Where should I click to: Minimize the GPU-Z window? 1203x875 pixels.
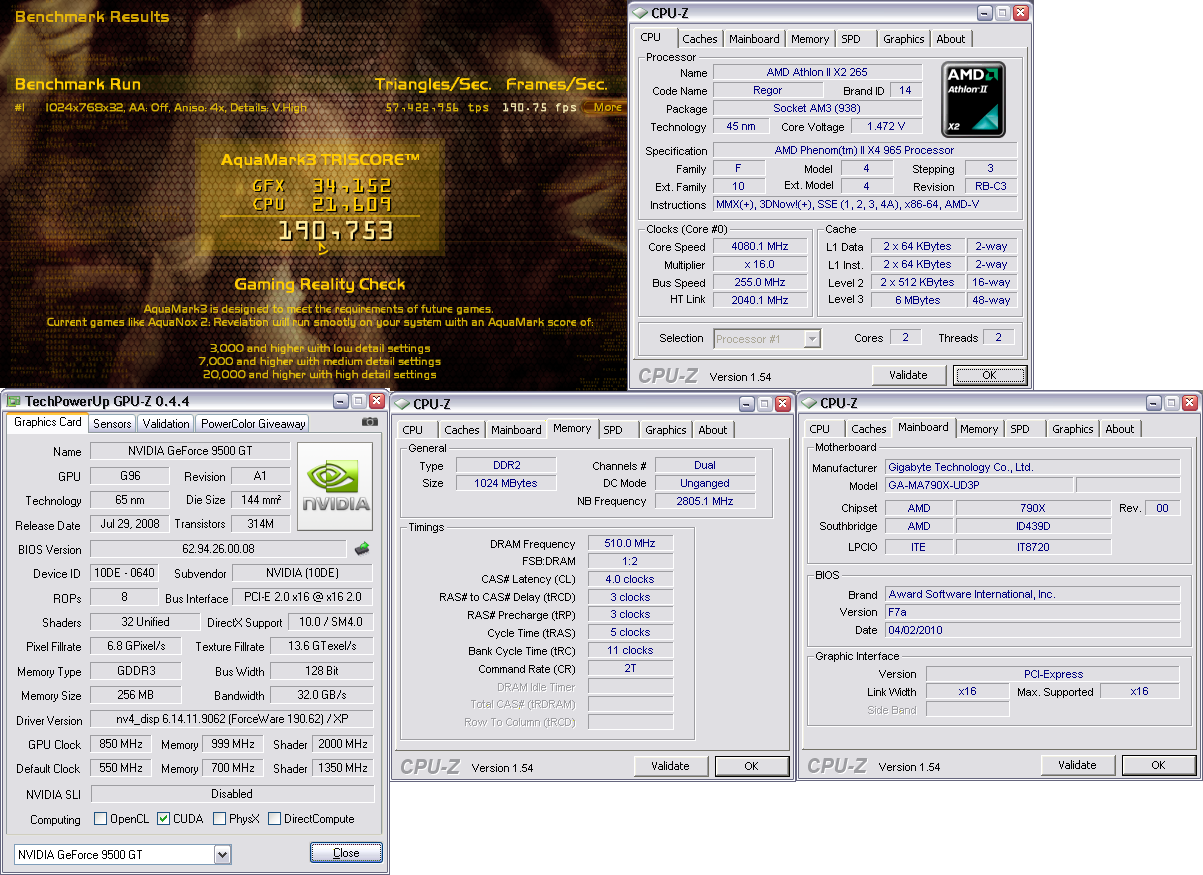tap(340, 401)
